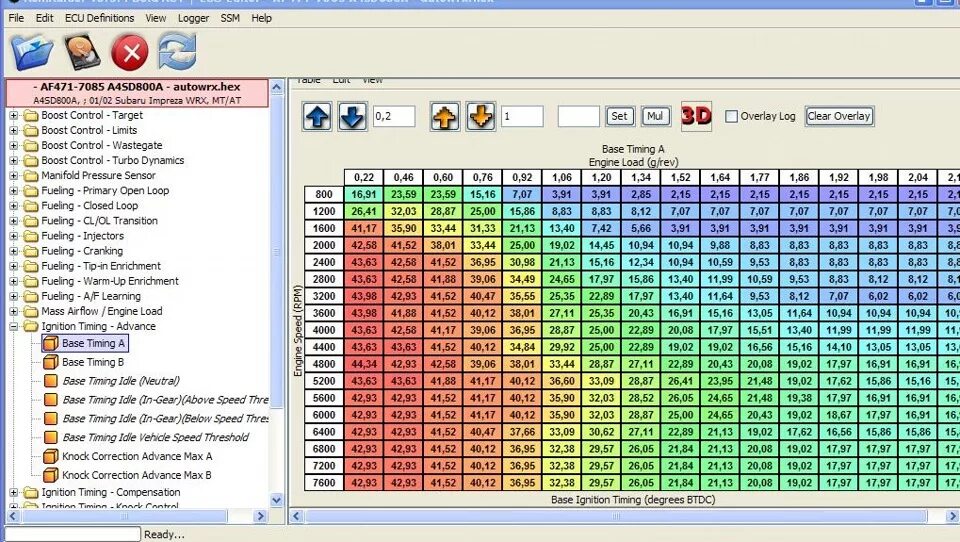Select the 0,22 engine load column header
960x542 pixels.
pos(364,178)
